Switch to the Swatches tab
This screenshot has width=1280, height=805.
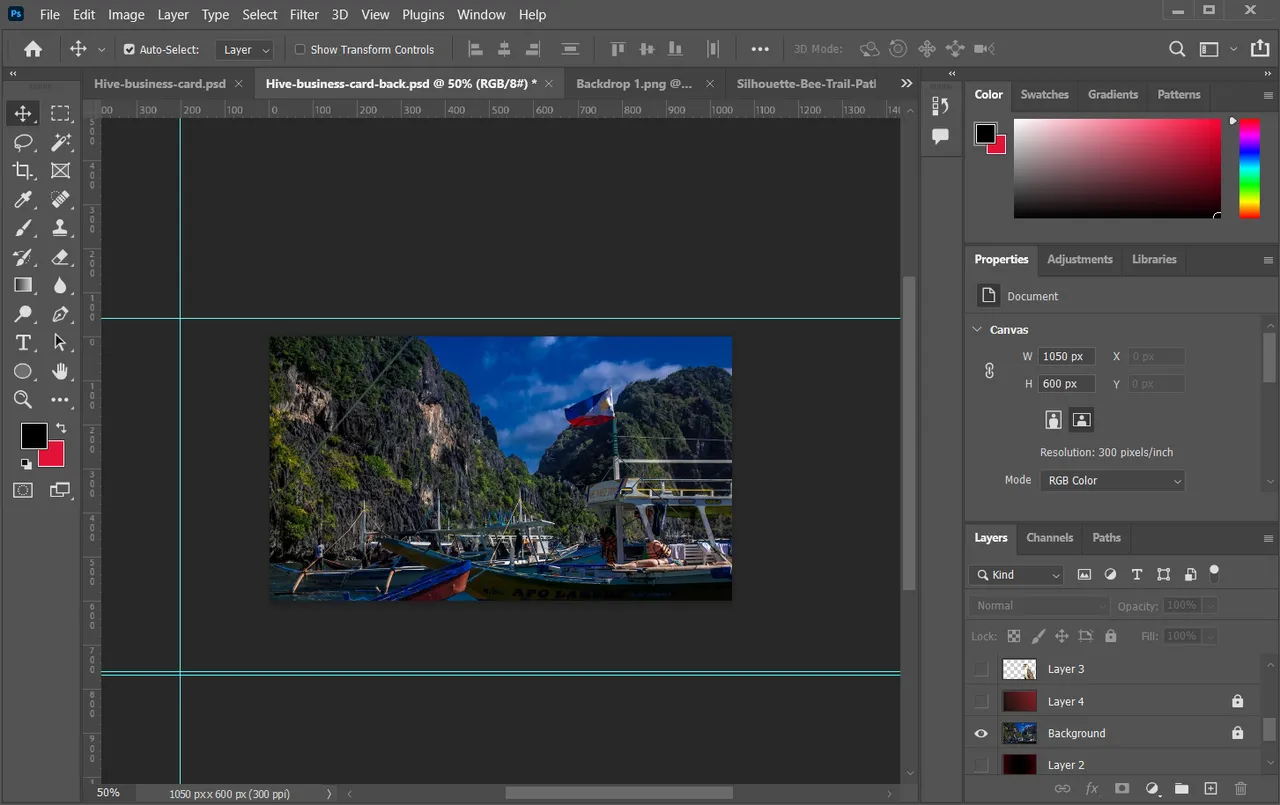point(1044,94)
